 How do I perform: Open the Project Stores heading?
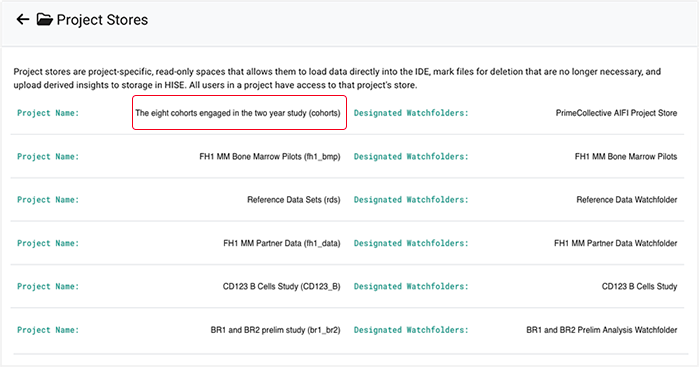[x=102, y=20]
